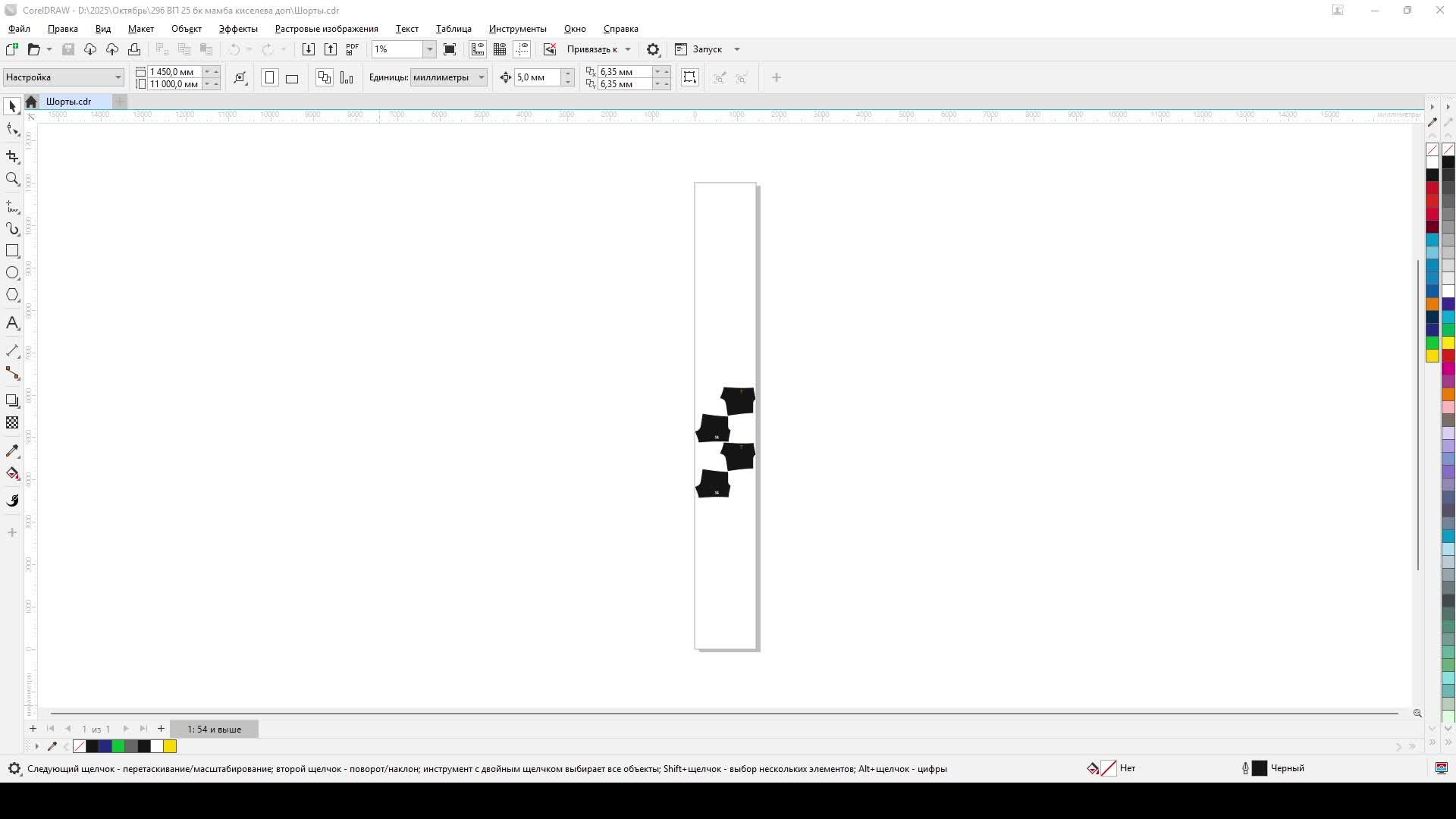Viewport: 1456px width, 819px height.
Task: Select the Connector tool
Action: [12, 373]
